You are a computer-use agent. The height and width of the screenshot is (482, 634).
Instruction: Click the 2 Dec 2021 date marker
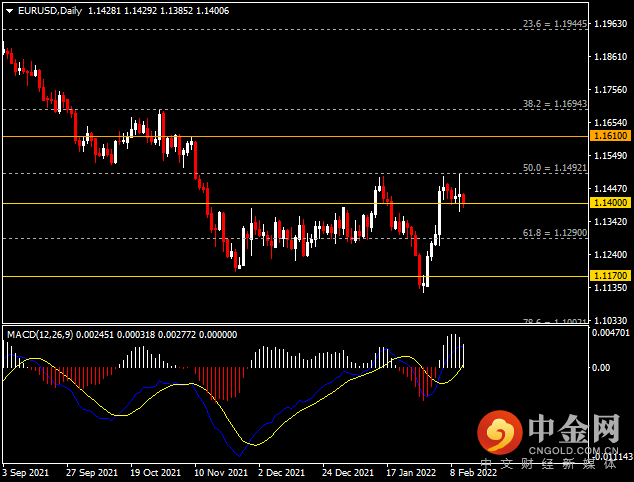(x=281, y=473)
